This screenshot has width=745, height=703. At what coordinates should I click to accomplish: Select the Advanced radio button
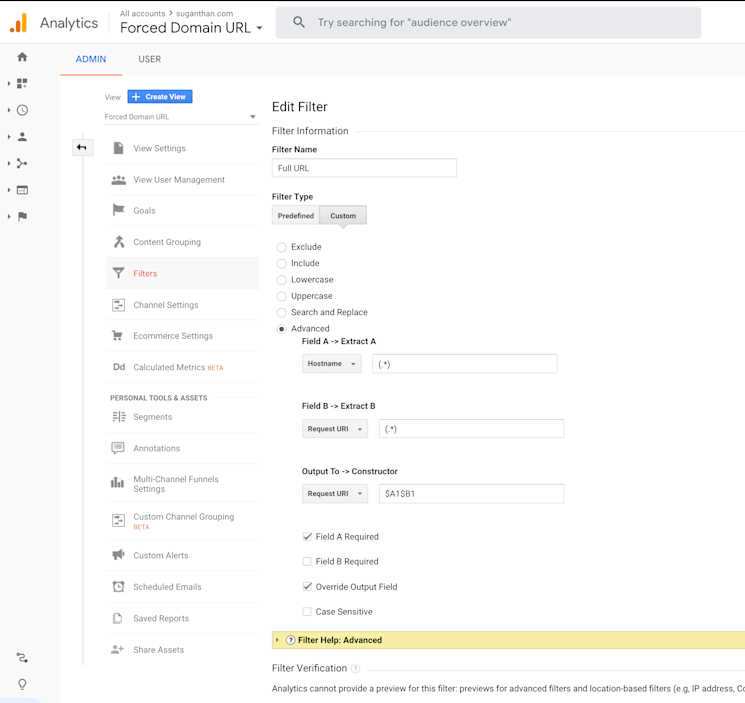coord(282,329)
